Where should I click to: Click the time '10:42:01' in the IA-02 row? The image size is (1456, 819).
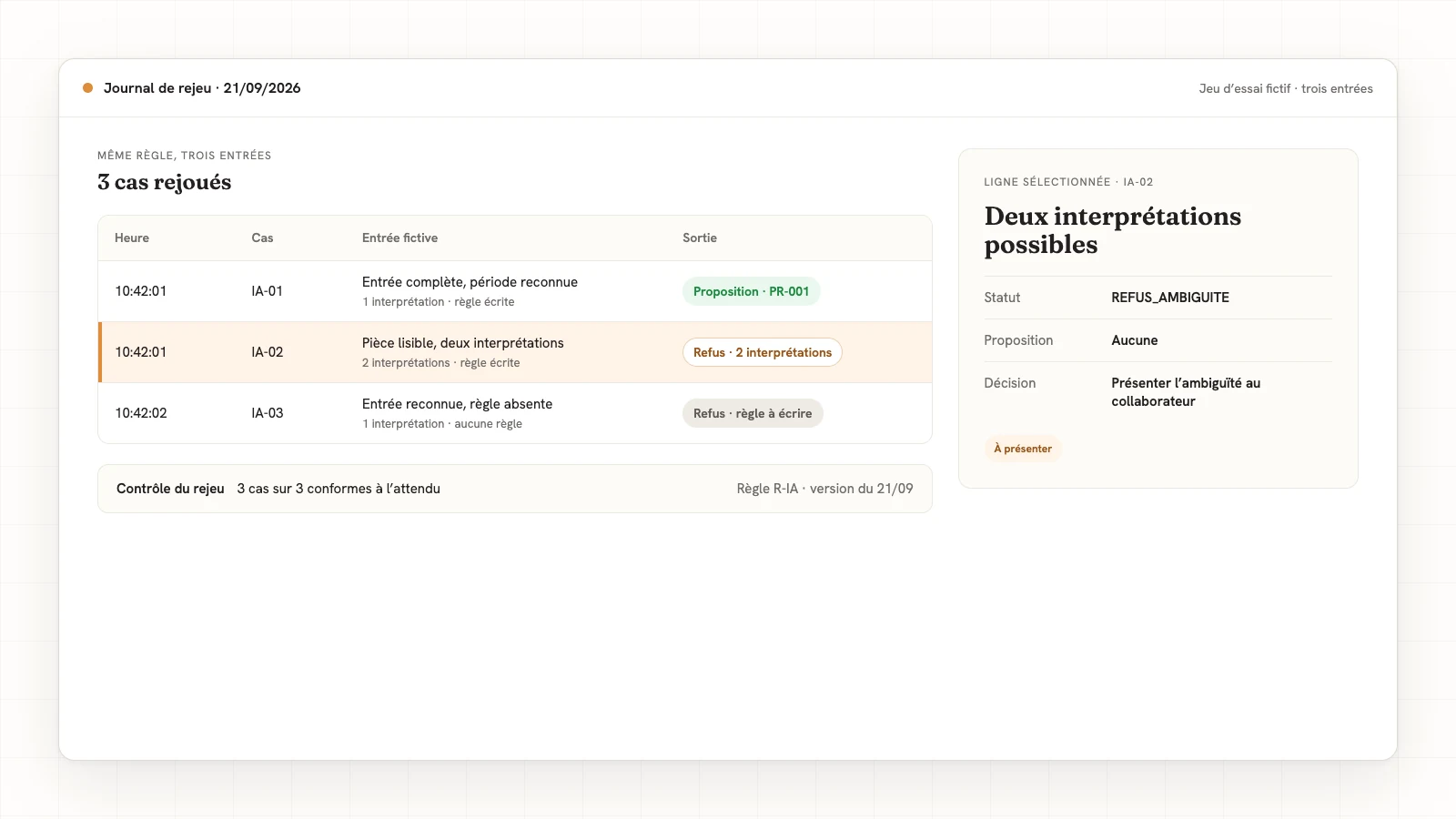tap(141, 352)
